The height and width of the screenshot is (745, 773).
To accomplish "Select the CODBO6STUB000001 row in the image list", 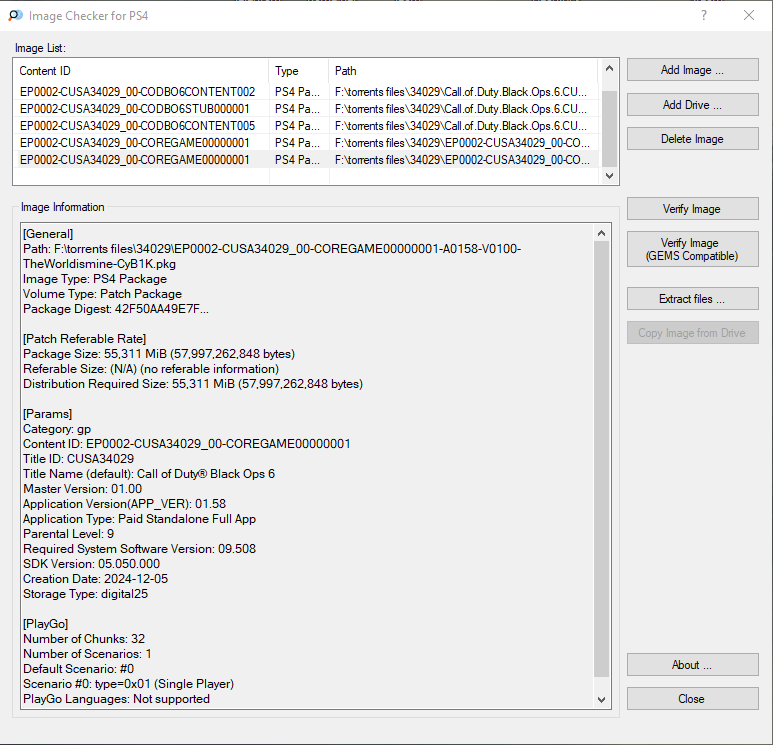I will pos(306,109).
